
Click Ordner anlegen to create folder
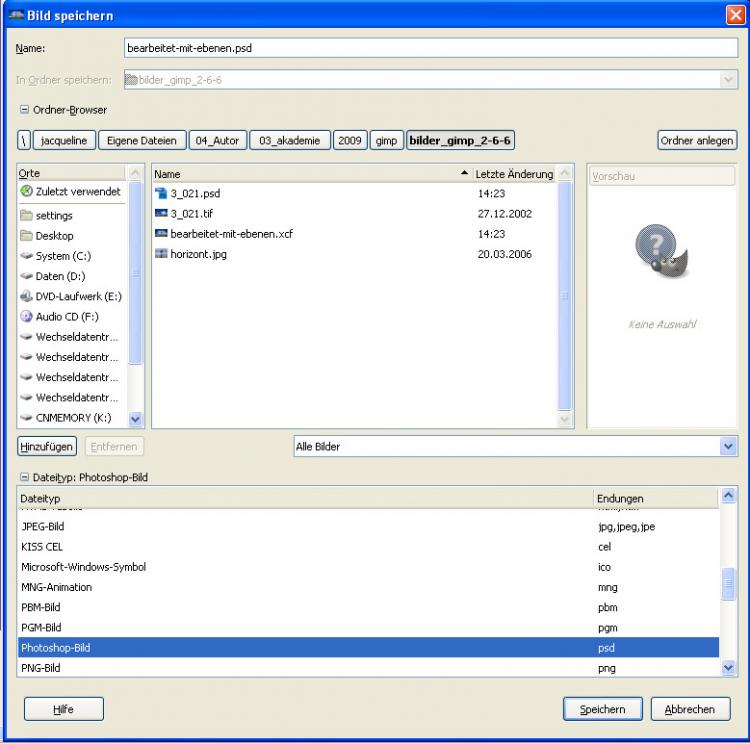(x=697, y=141)
